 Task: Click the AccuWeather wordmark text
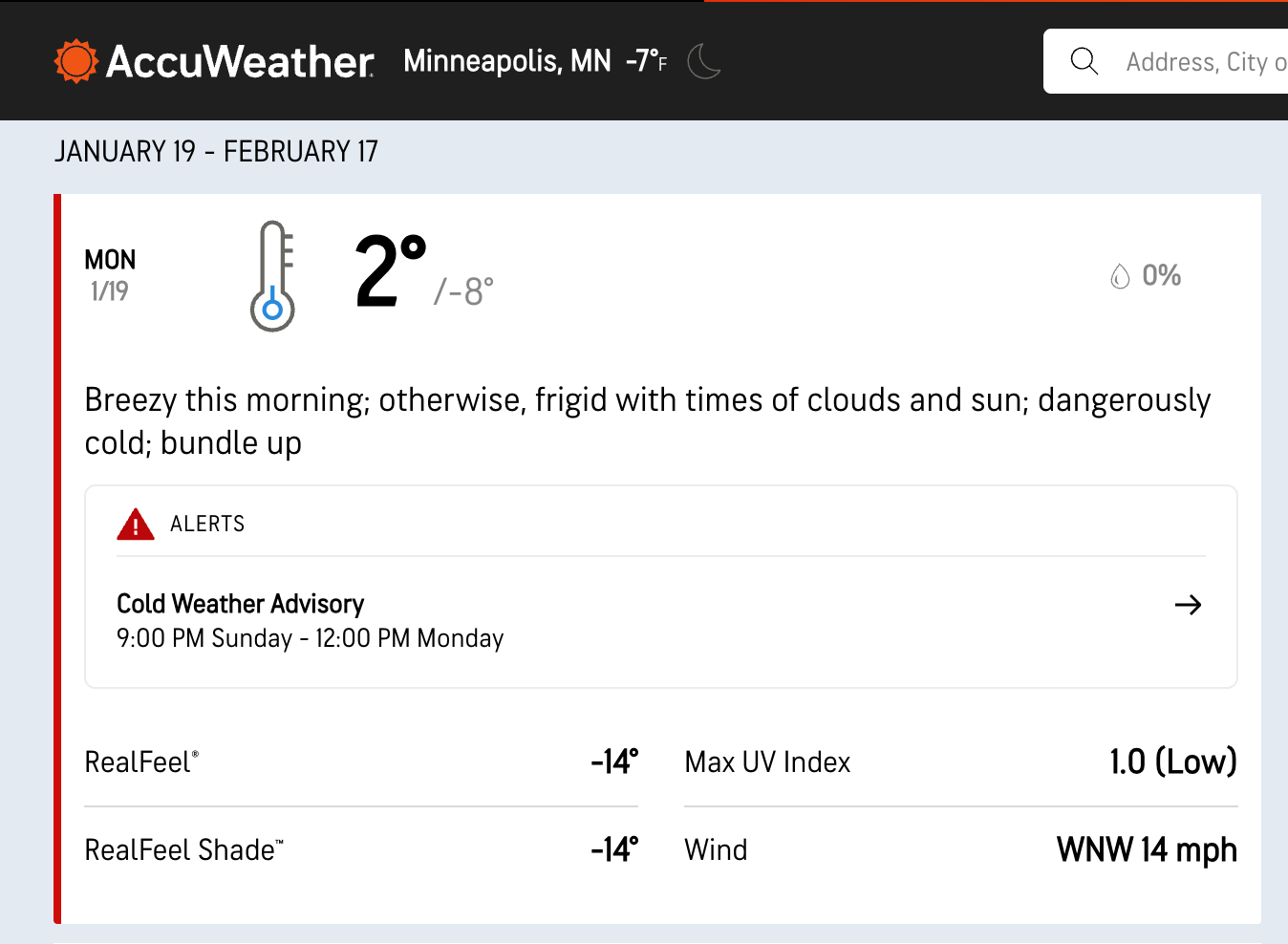[240, 61]
